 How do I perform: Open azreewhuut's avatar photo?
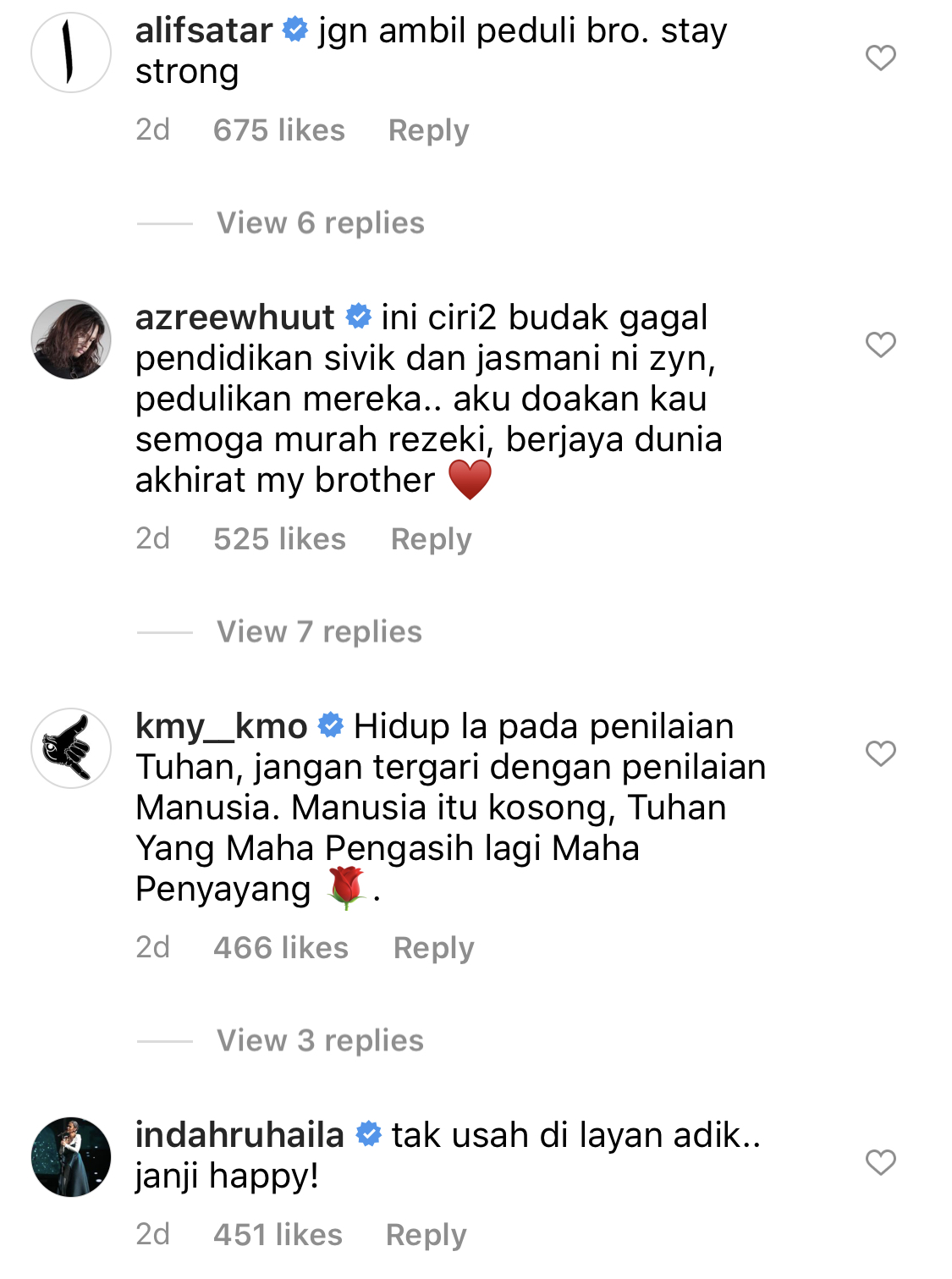71,339
